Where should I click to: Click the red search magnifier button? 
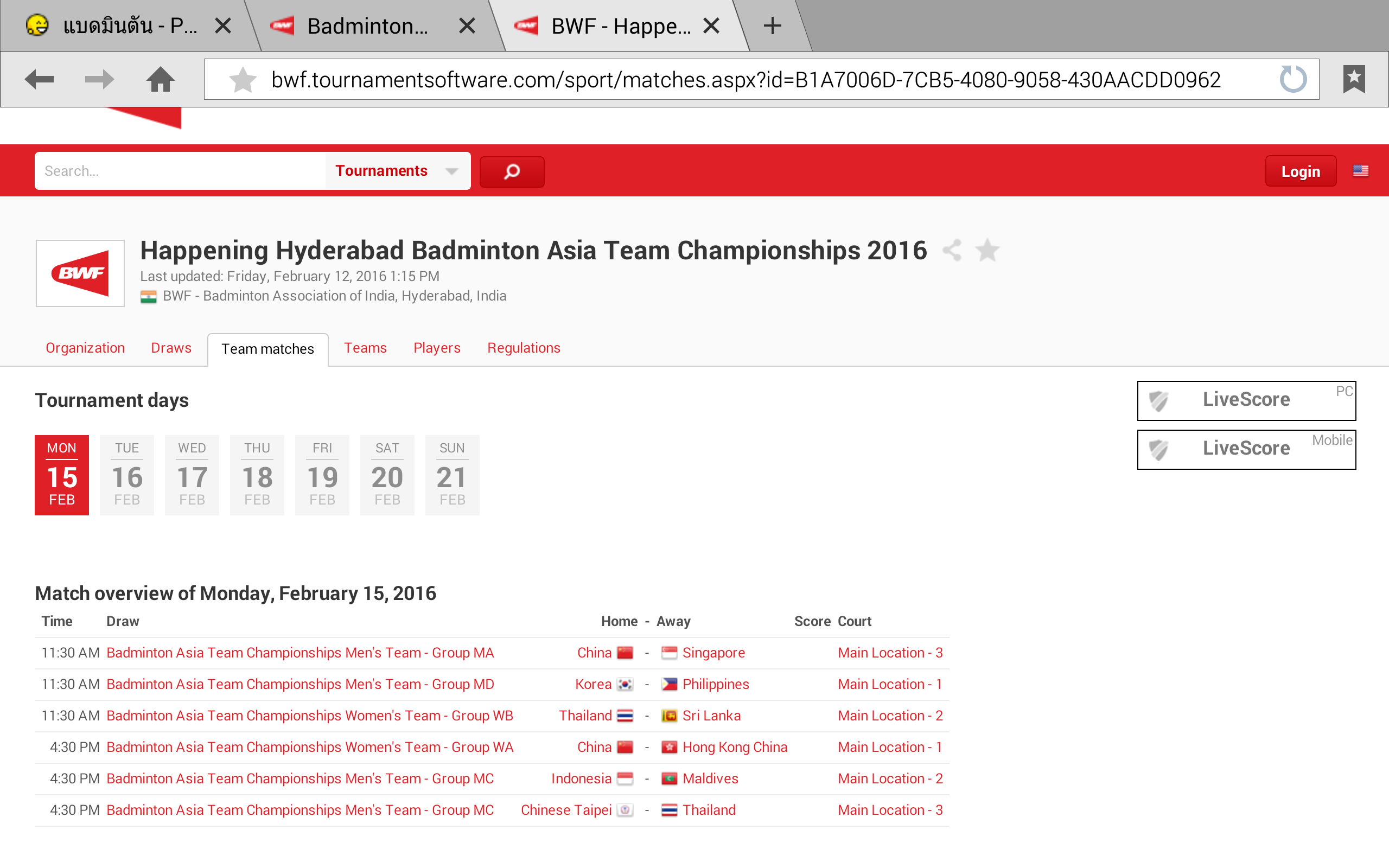512,171
